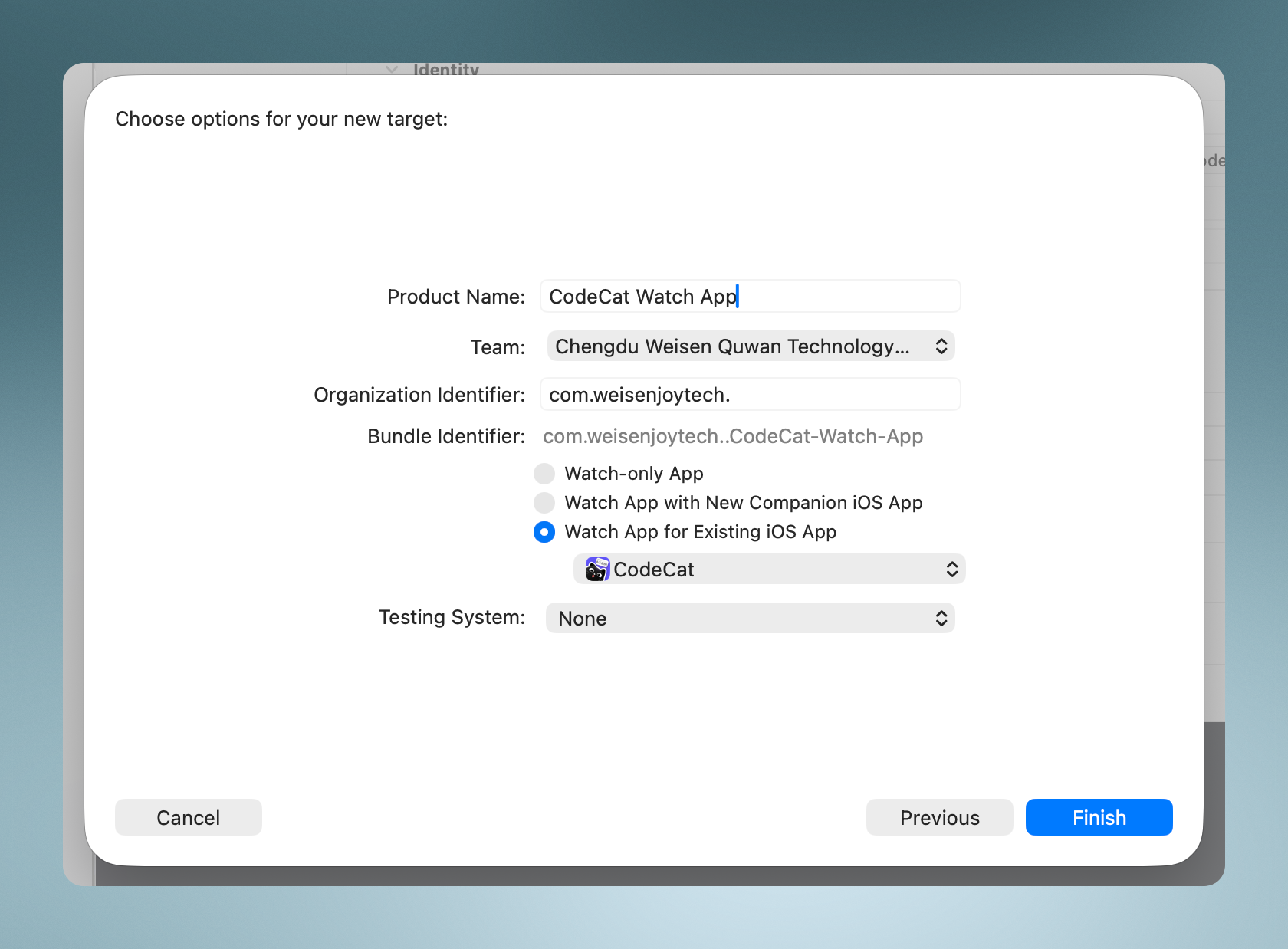Click the grayed Bundle Identifier value text

(732, 436)
